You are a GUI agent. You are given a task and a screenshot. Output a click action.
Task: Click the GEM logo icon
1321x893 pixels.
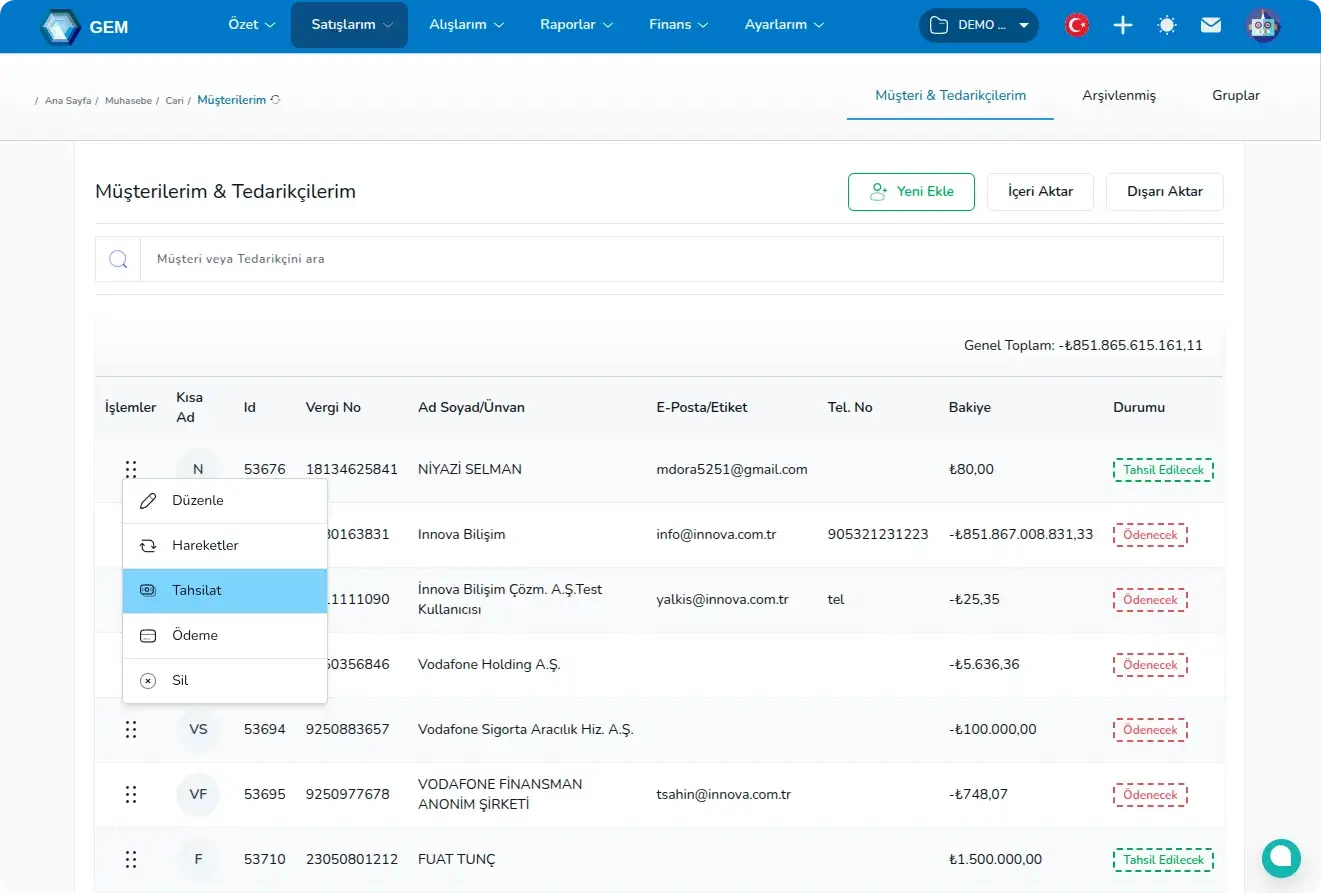[x=61, y=27]
